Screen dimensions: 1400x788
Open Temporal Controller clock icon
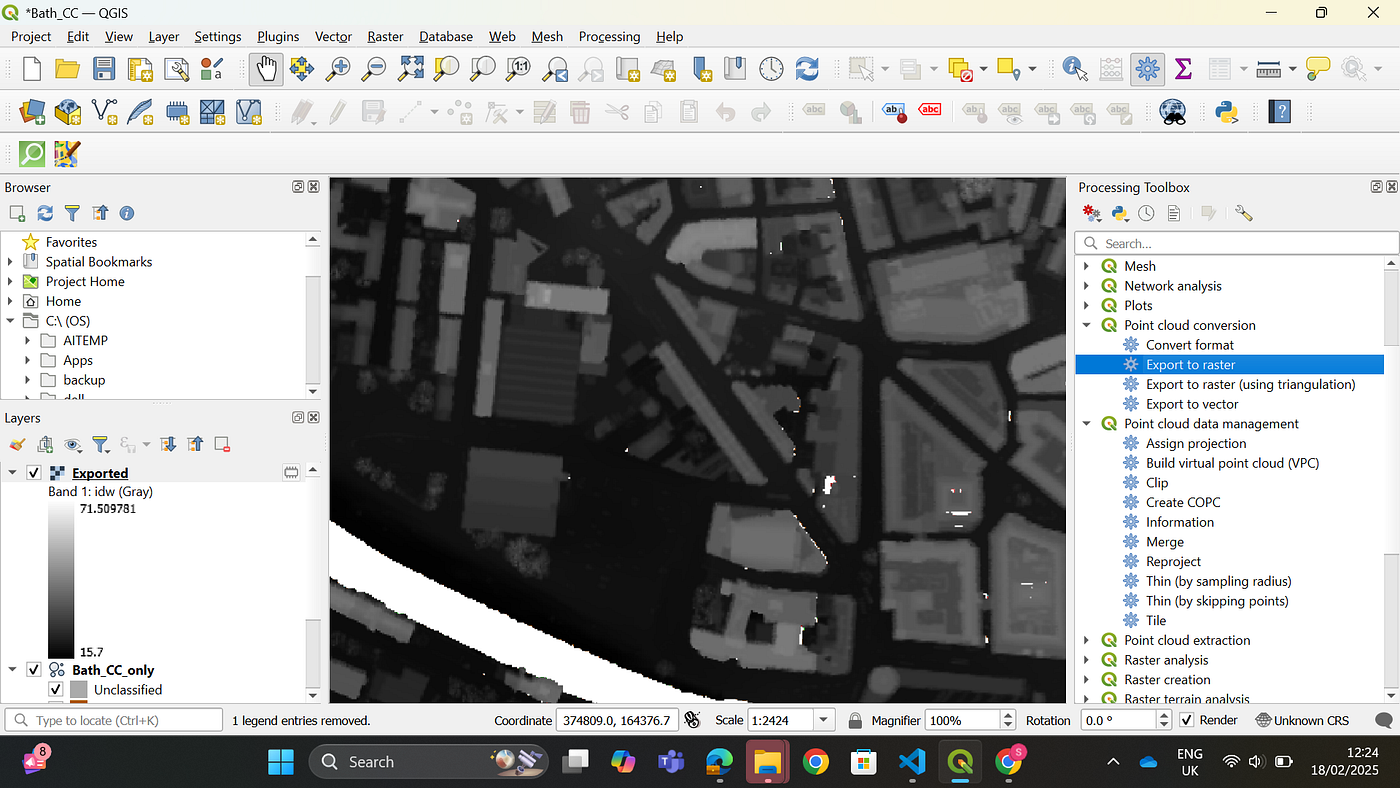click(x=771, y=69)
